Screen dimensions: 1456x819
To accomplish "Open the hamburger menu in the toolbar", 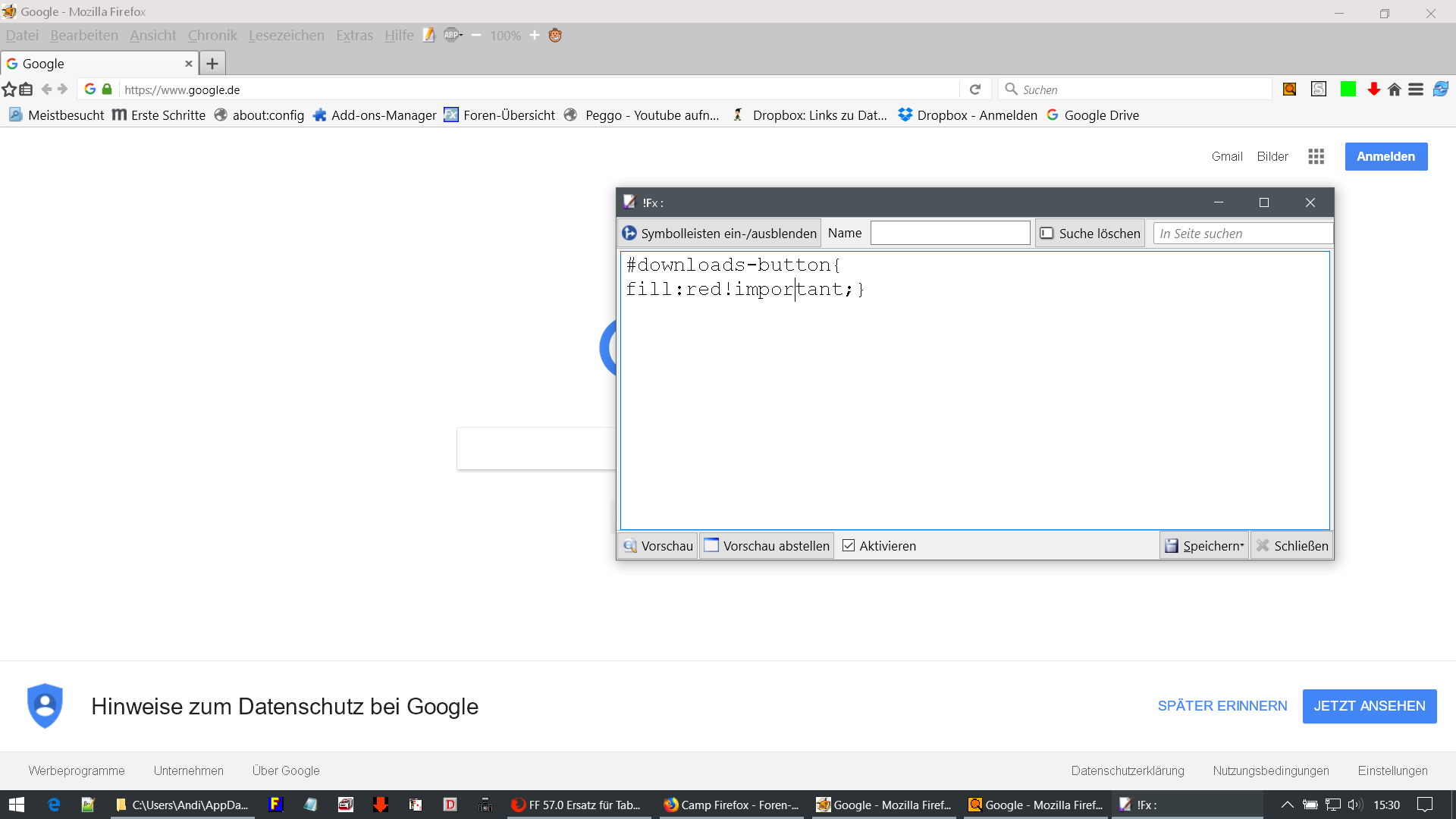I will [1416, 89].
